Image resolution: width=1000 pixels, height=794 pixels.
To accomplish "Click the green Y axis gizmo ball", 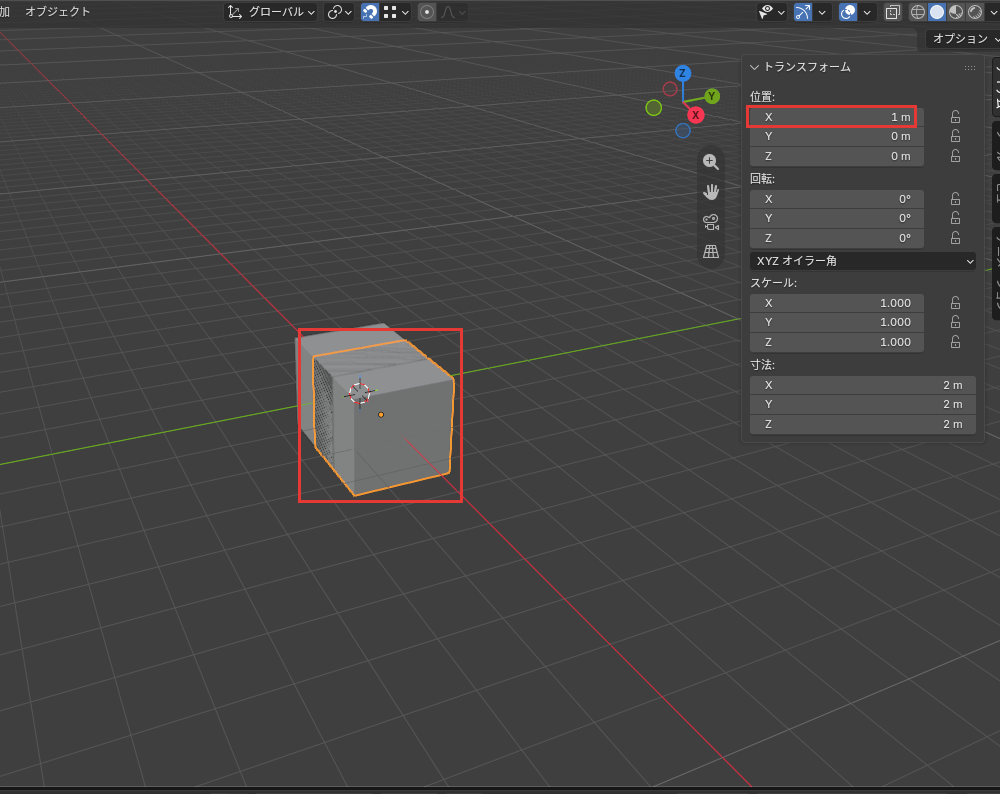I will click(712, 96).
